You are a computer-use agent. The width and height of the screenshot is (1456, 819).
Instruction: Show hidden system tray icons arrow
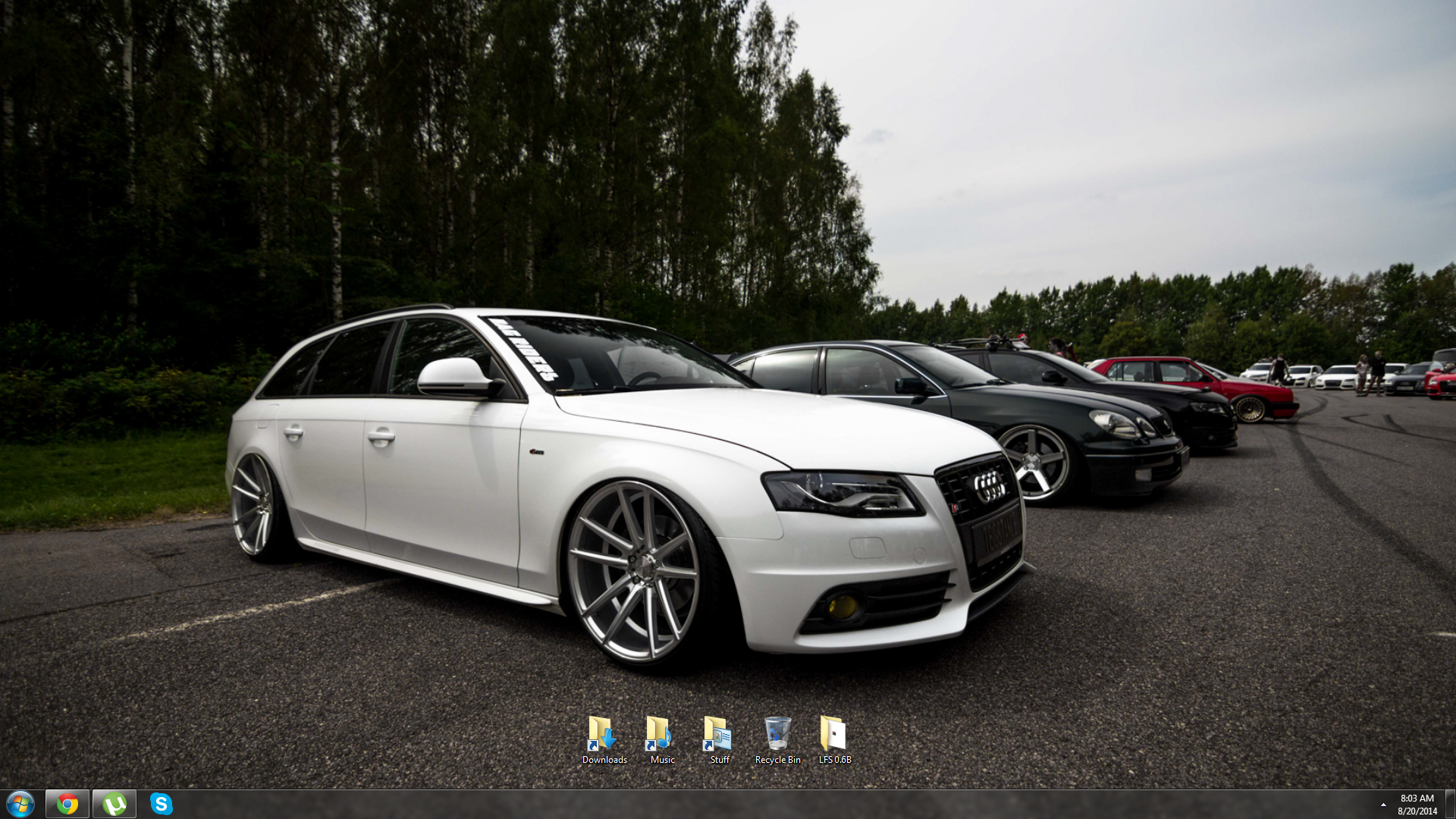(1383, 805)
